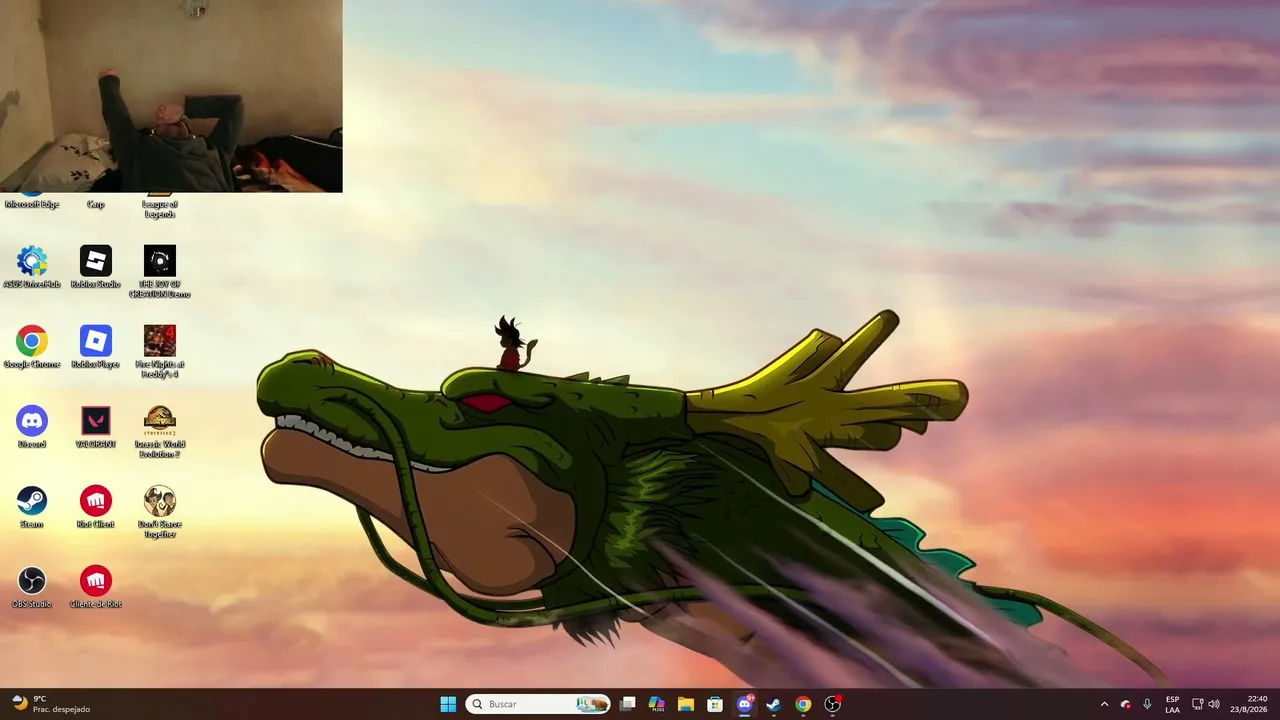The height and width of the screenshot is (720, 1280).
Task: Open File Explorer from the taskbar
Action: 686,704
